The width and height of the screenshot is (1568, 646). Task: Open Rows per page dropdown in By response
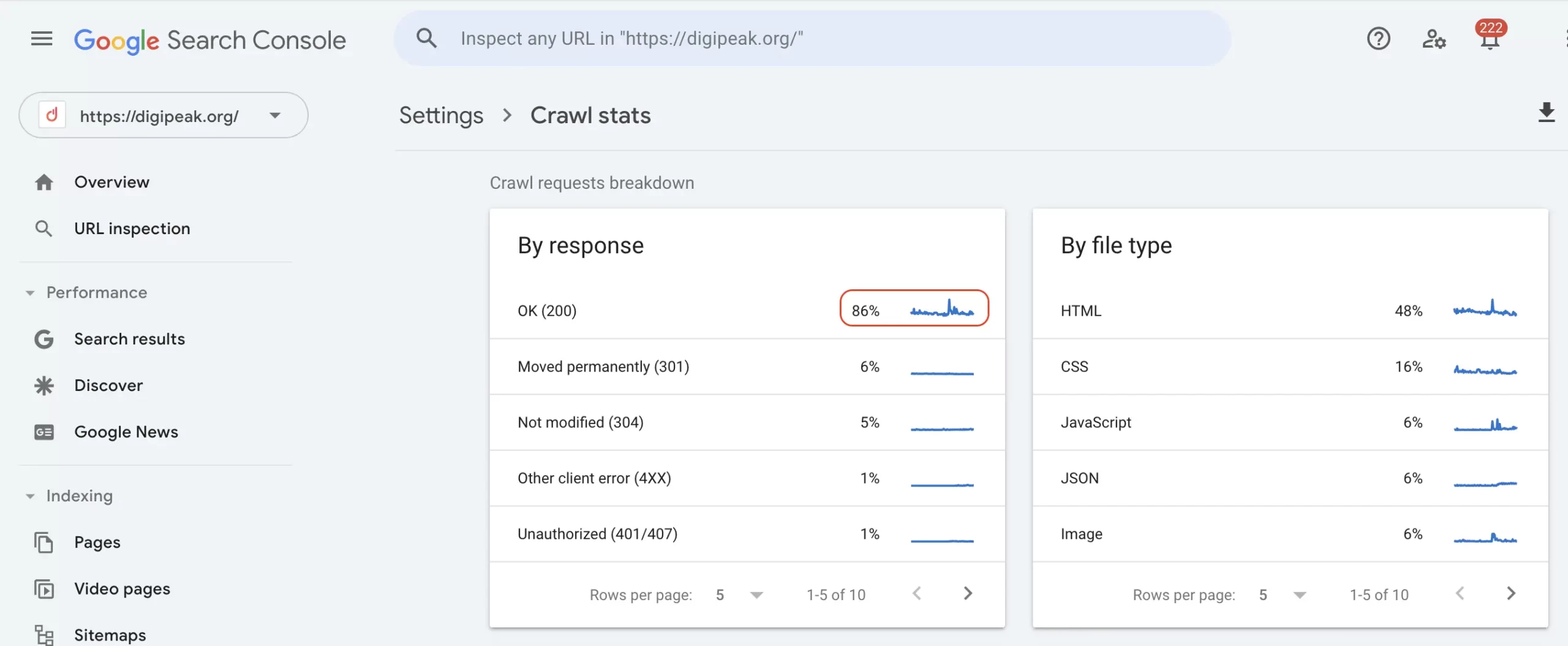tap(739, 595)
